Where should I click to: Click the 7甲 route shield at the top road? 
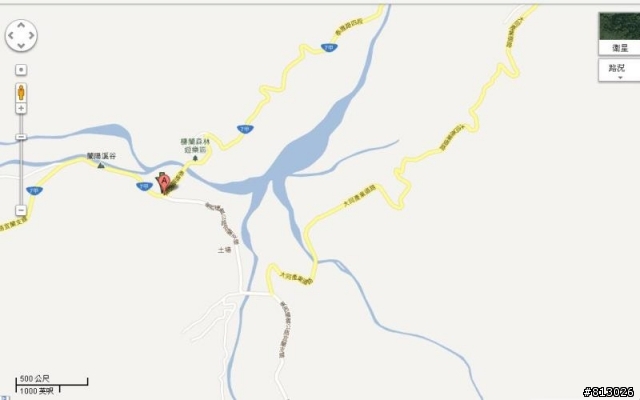click(329, 48)
